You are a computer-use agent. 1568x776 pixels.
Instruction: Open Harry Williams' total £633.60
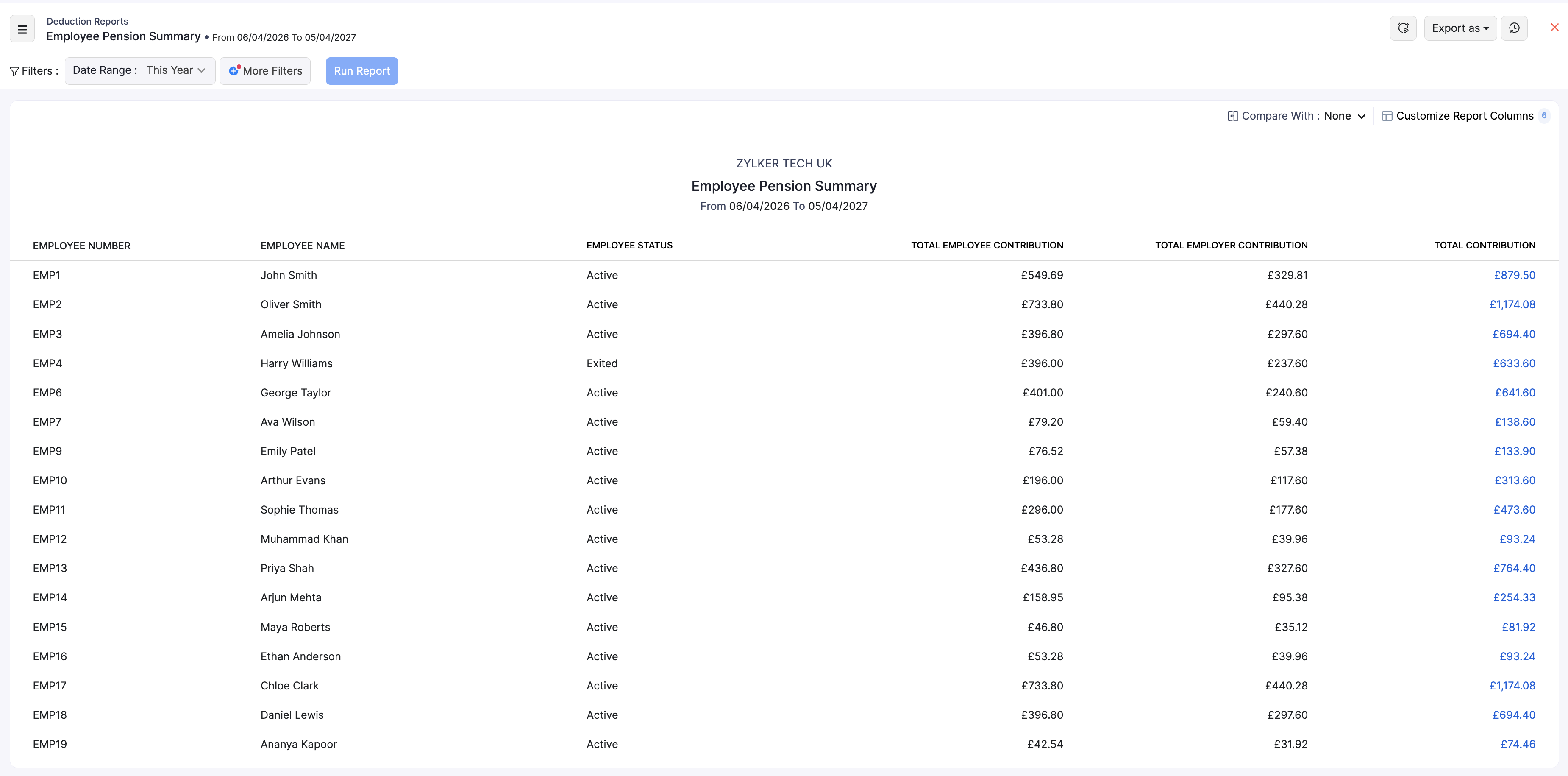1514,364
